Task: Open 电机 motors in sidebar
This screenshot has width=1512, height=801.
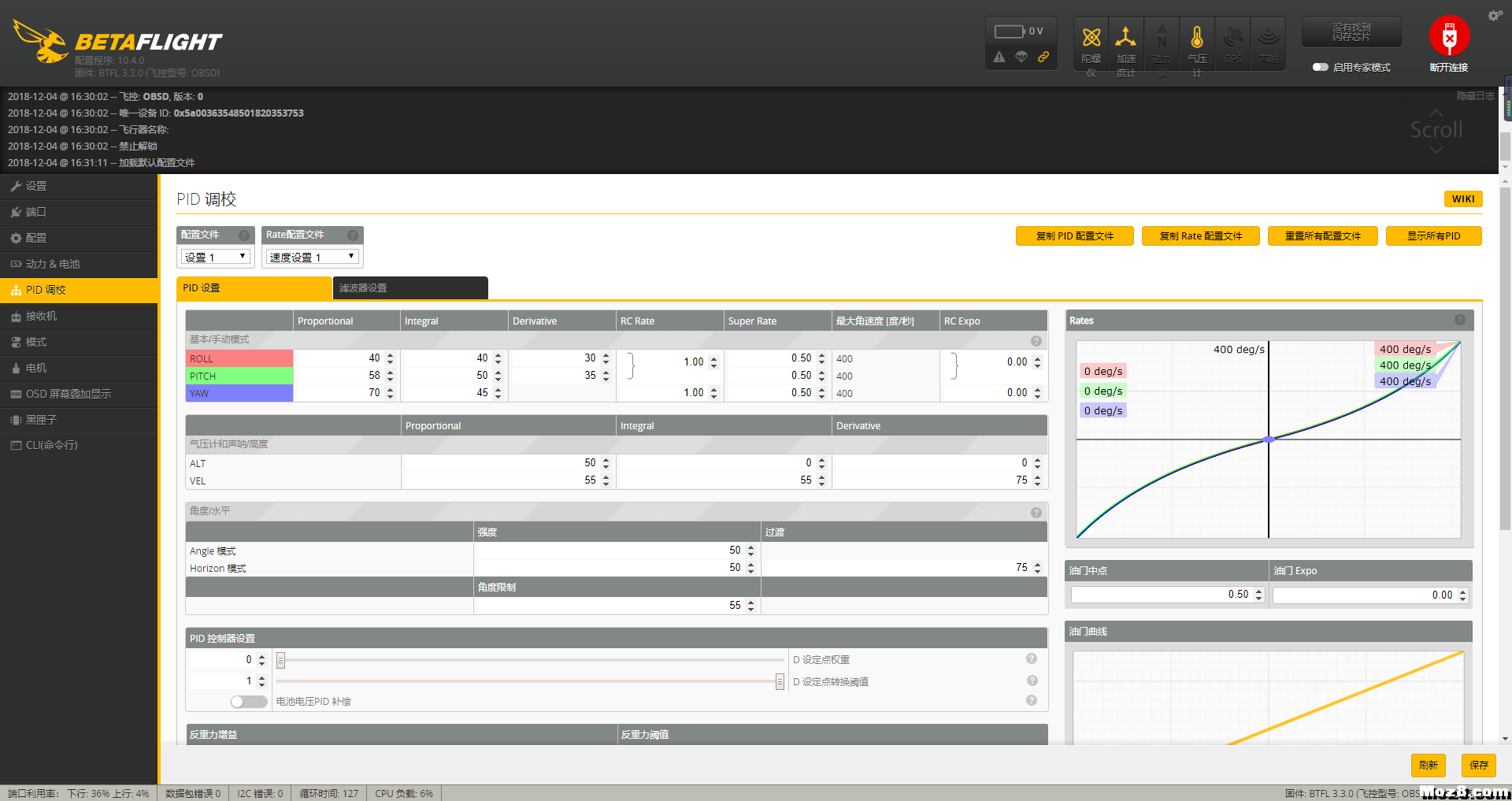Action: (x=79, y=368)
